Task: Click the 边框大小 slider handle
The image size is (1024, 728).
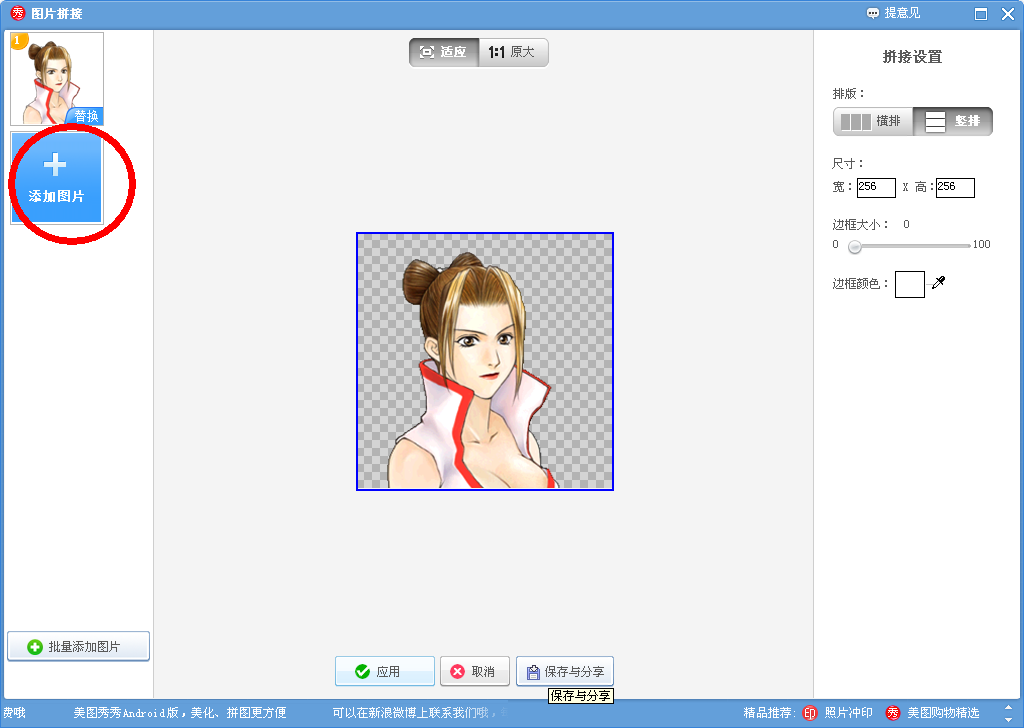Action: [x=855, y=246]
